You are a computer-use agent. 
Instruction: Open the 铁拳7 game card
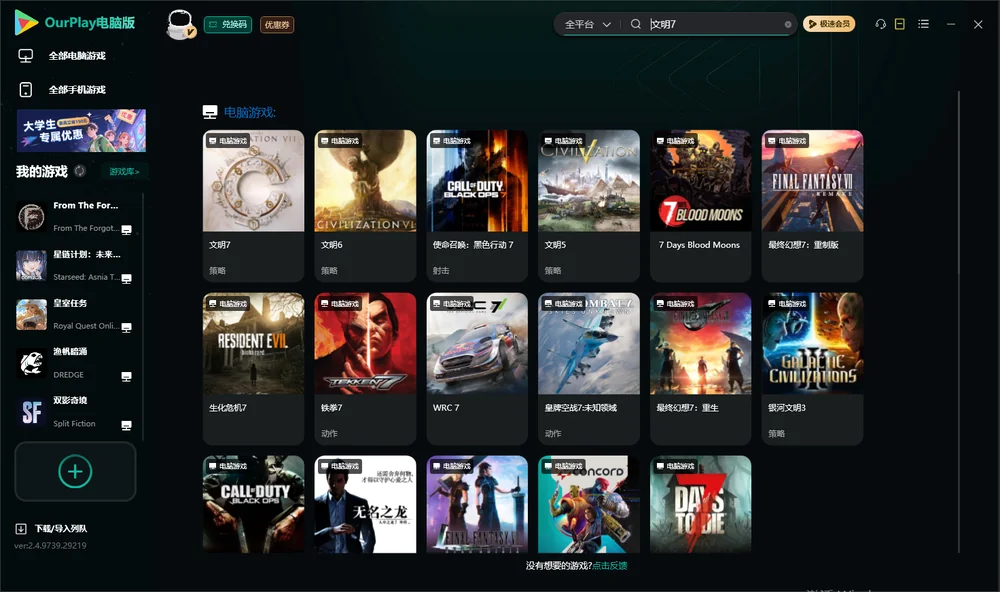click(365, 368)
